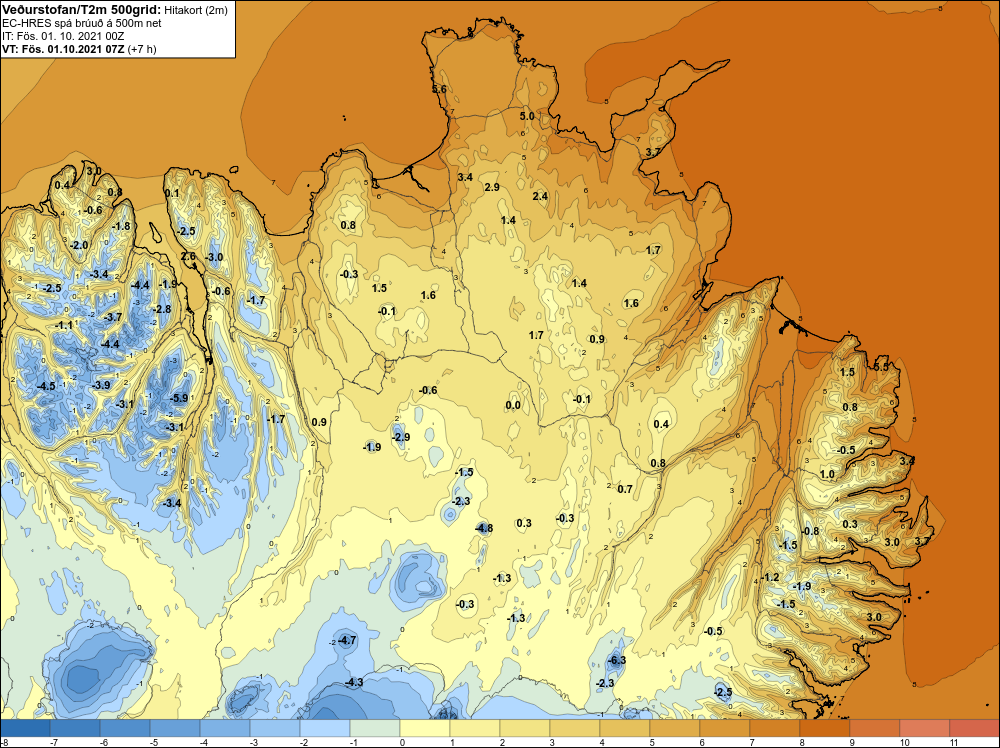Click the -4.5 temperature label
Image resolution: width=1000 pixels, height=748 pixels.
tap(46, 386)
